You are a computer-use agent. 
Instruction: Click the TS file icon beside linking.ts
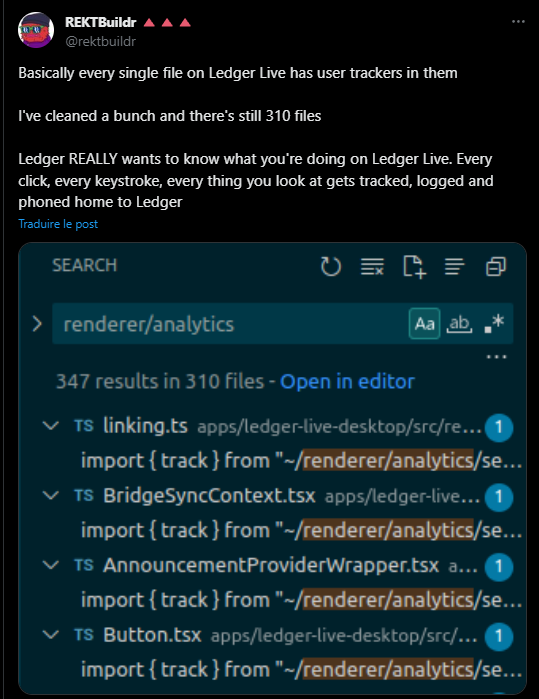coord(84,426)
